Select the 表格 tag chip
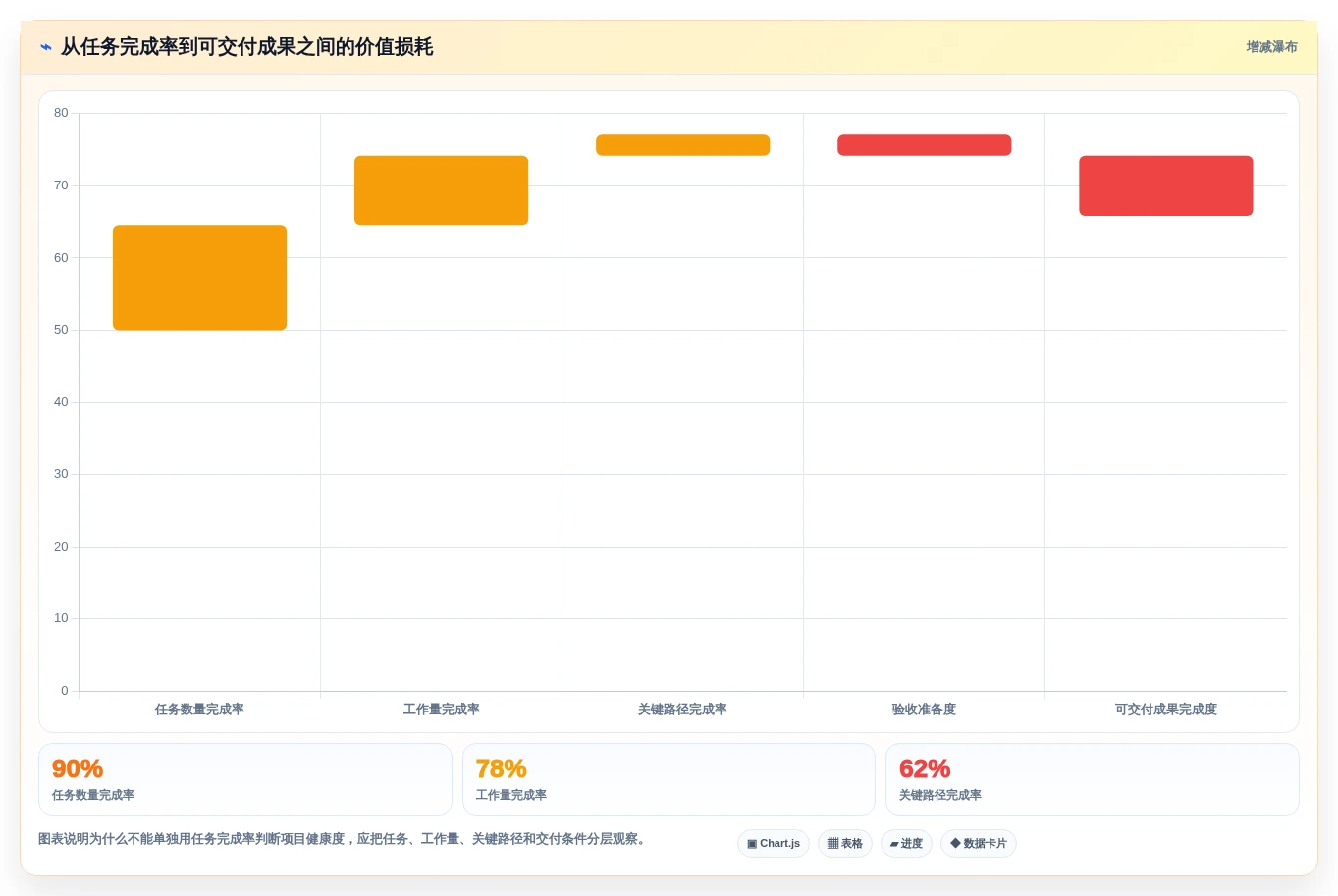 (845, 844)
